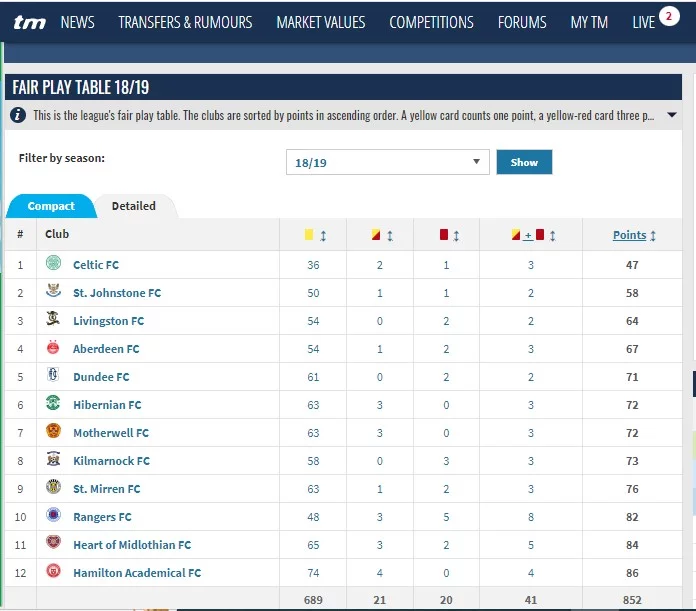Click the Transfermarkt tm logo
The image size is (696, 611).
(x=29, y=22)
